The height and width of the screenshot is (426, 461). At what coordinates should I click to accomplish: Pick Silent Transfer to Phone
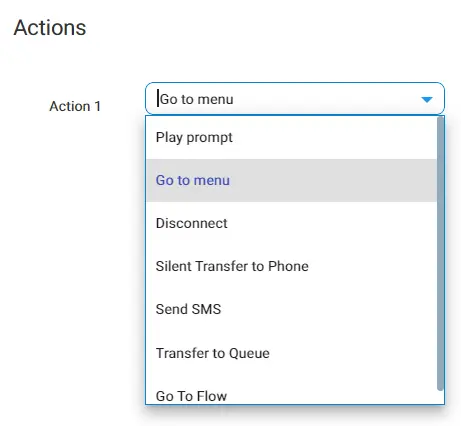(x=291, y=266)
